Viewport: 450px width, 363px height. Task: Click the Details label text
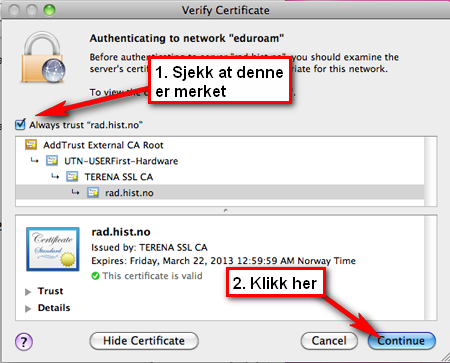tap(54, 308)
